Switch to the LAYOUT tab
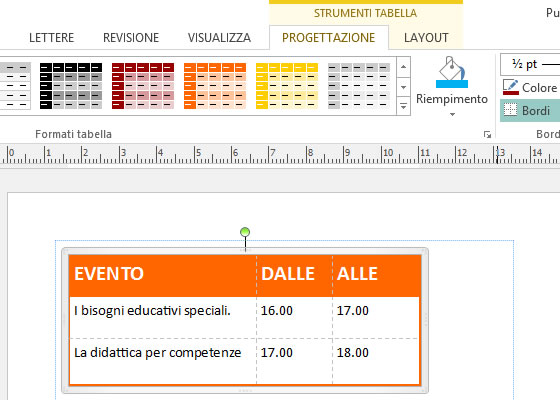The height and width of the screenshot is (400, 560). pyautogui.click(x=426, y=38)
